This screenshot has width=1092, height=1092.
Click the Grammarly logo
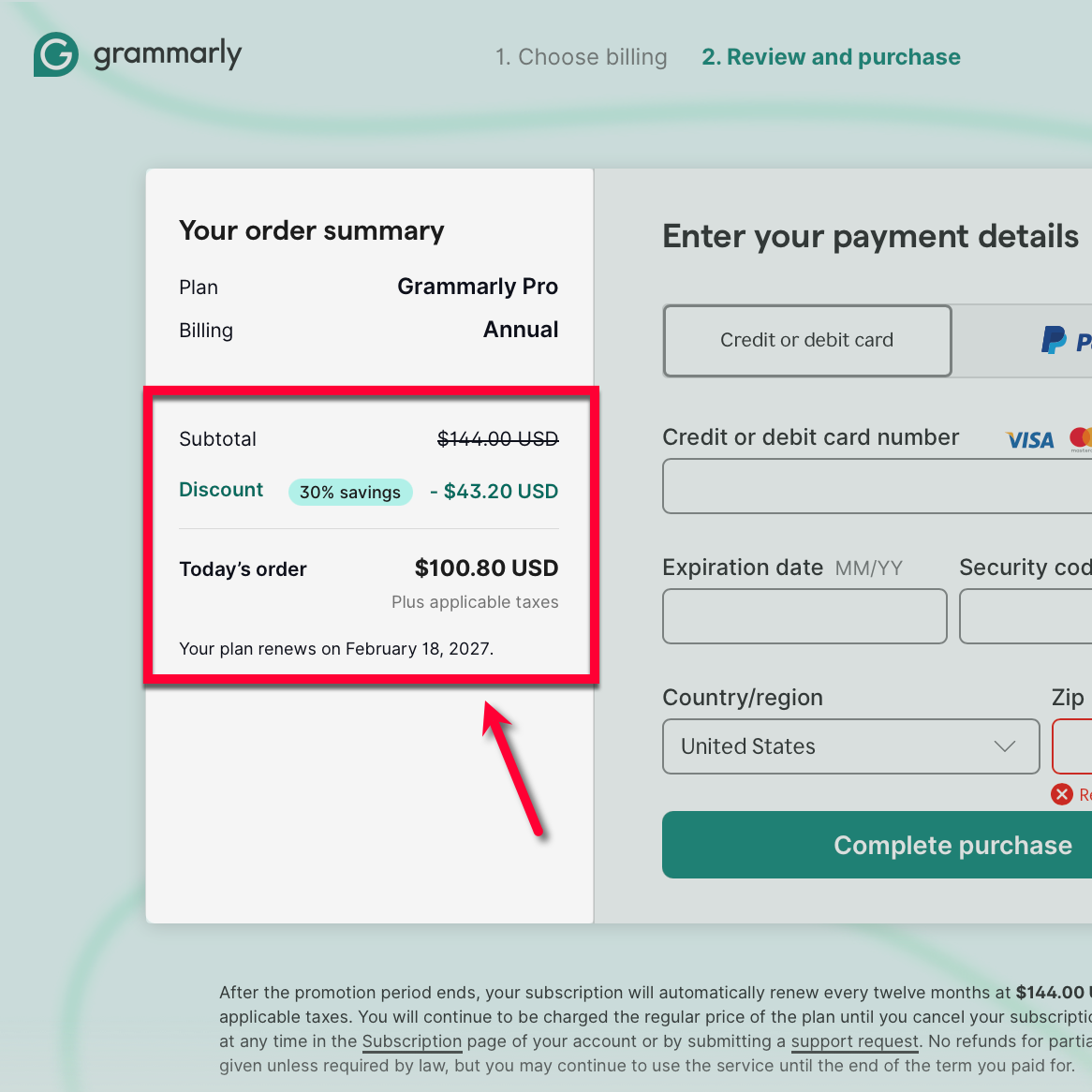click(138, 54)
